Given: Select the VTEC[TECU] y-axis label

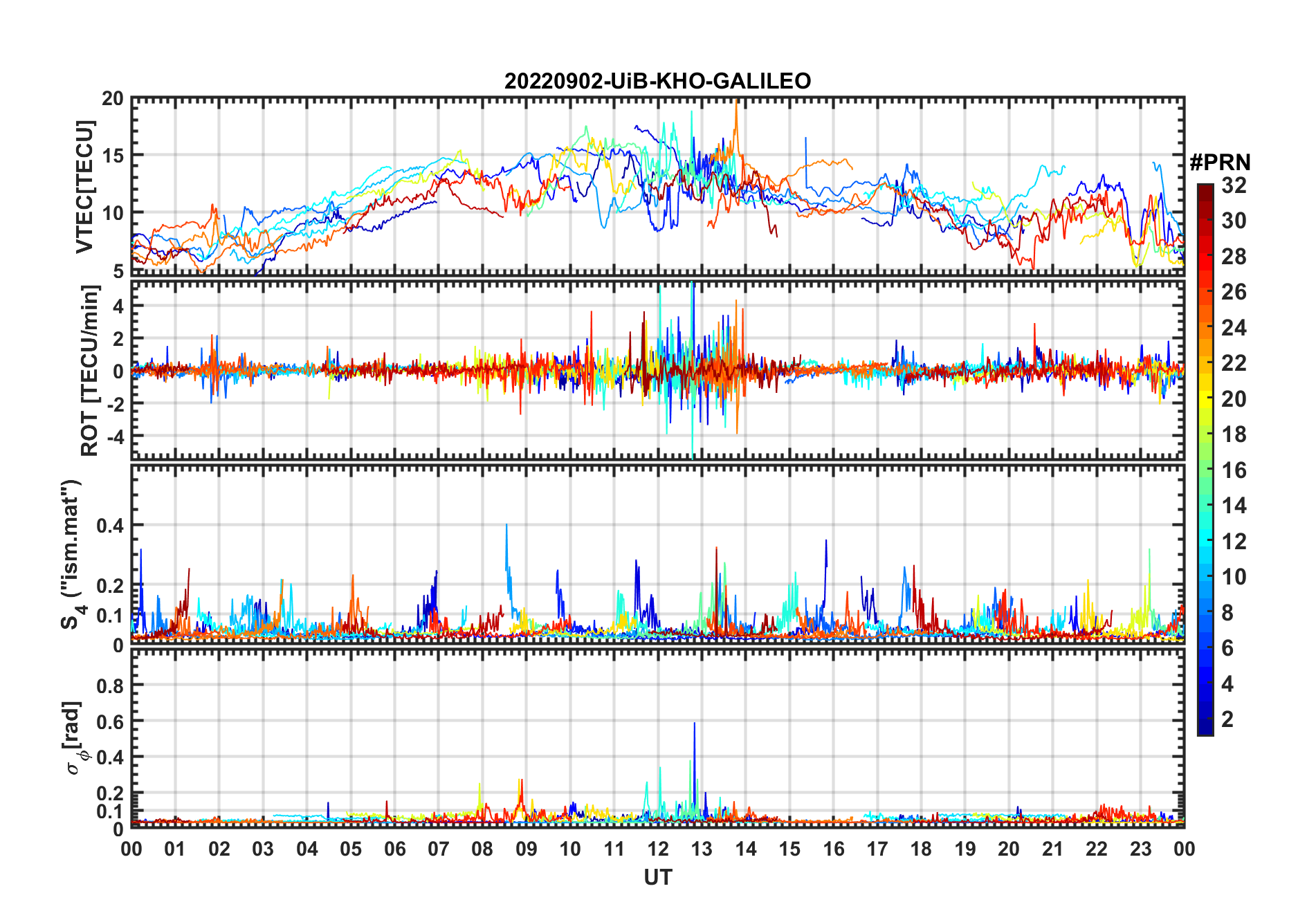Looking at the screenshot, I should 84,186.
